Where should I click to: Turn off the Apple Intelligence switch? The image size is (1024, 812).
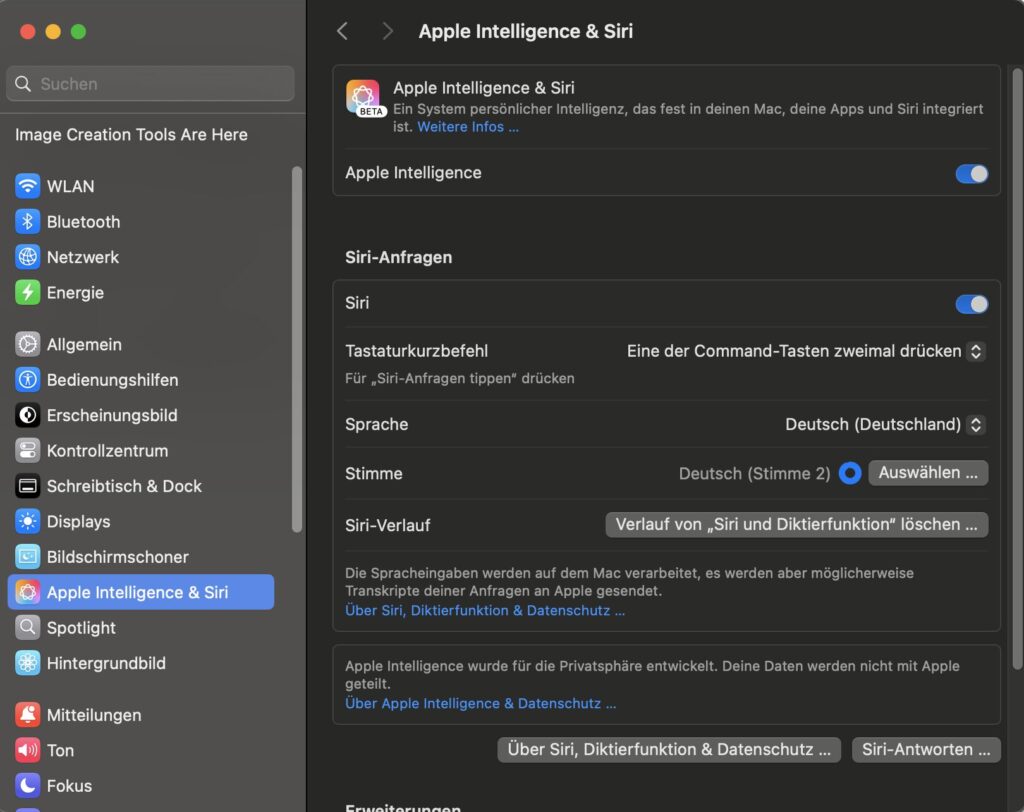(x=971, y=174)
